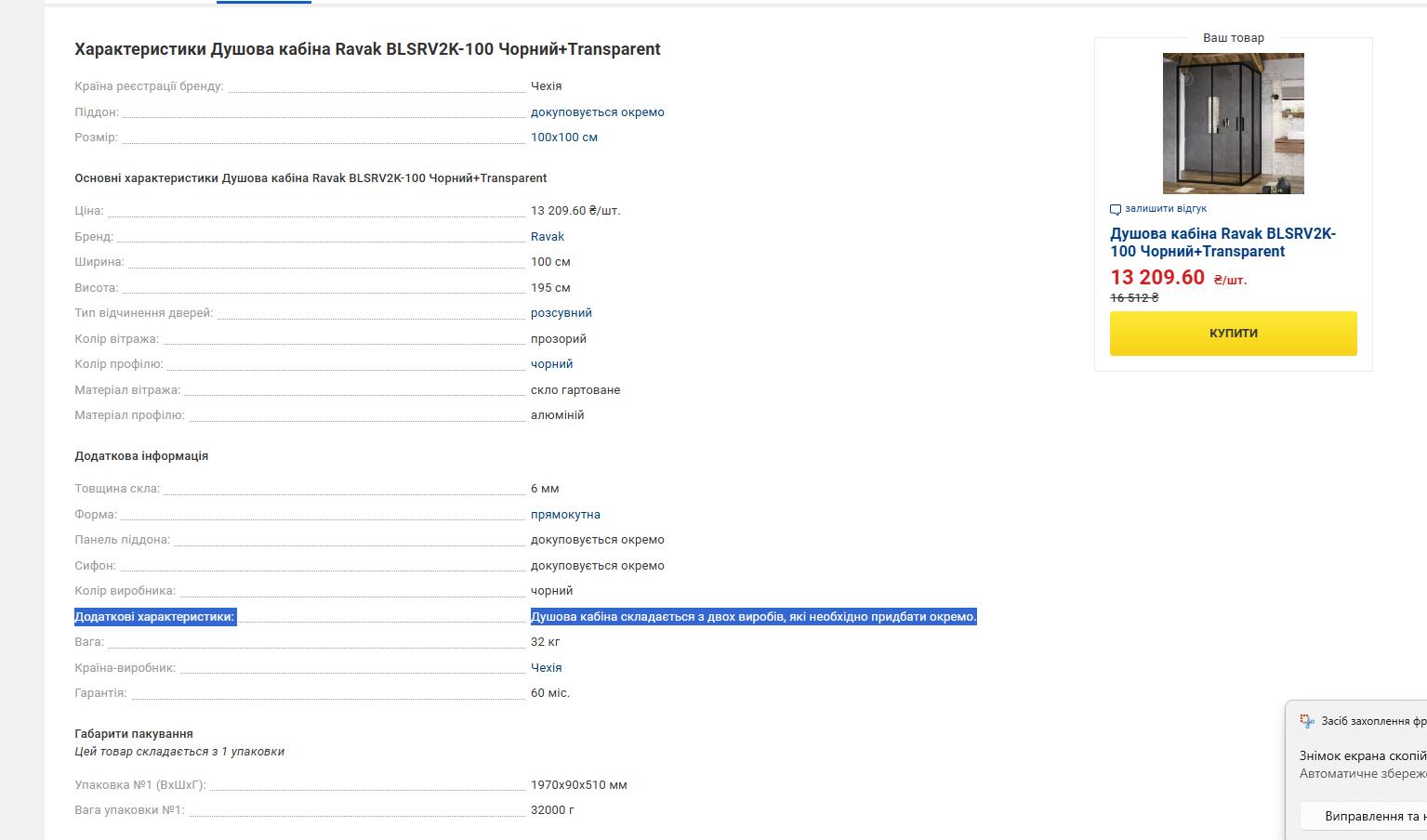The width and height of the screenshot is (1427, 840).
Task: Open product title link Душова кабіна Ravak BLSRV2K-100
Action: (x=1222, y=243)
